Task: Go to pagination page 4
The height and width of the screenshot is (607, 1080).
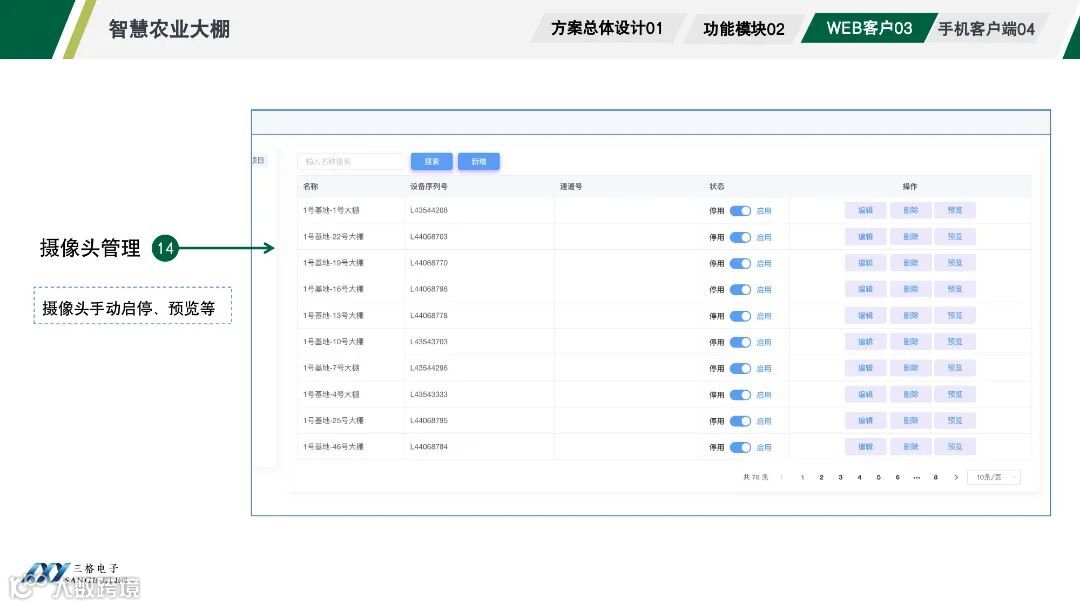Action: [860, 477]
